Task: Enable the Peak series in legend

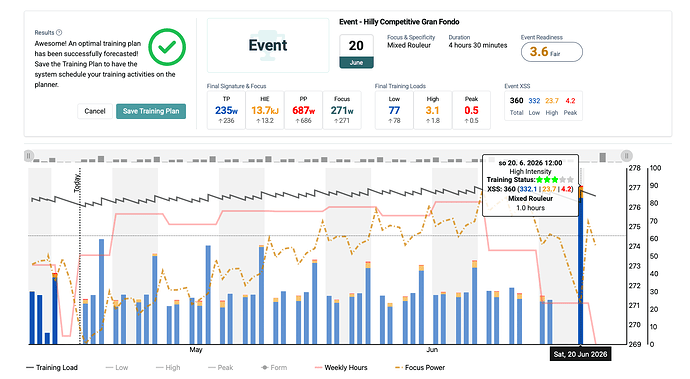Action: [x=220, y=368]
